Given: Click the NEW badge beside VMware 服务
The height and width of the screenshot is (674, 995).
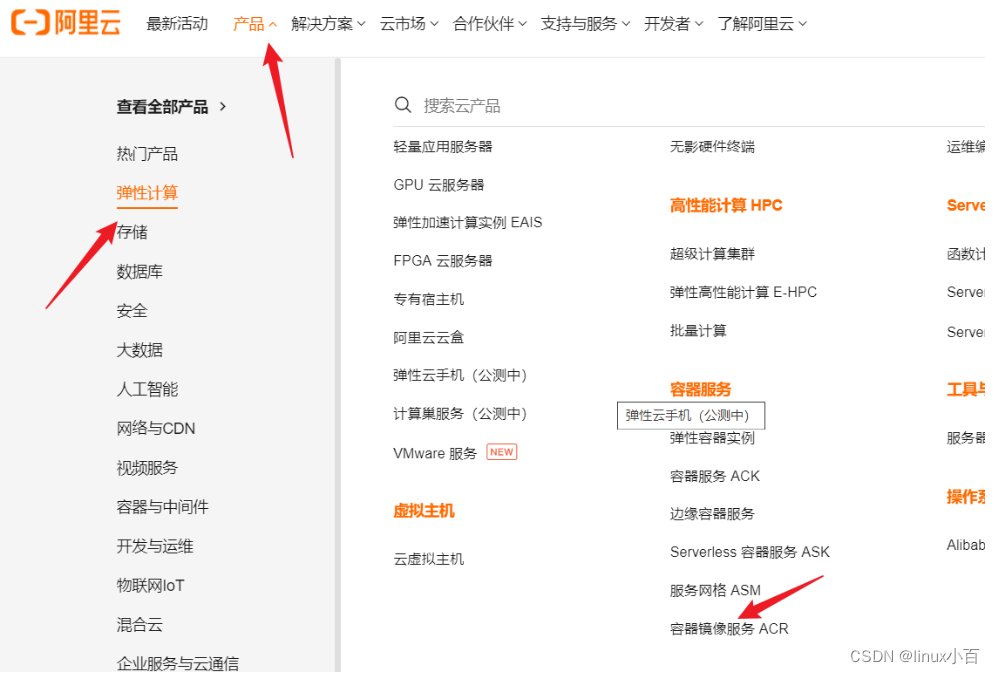Looking at the screenshot, I should click(501, 452).
